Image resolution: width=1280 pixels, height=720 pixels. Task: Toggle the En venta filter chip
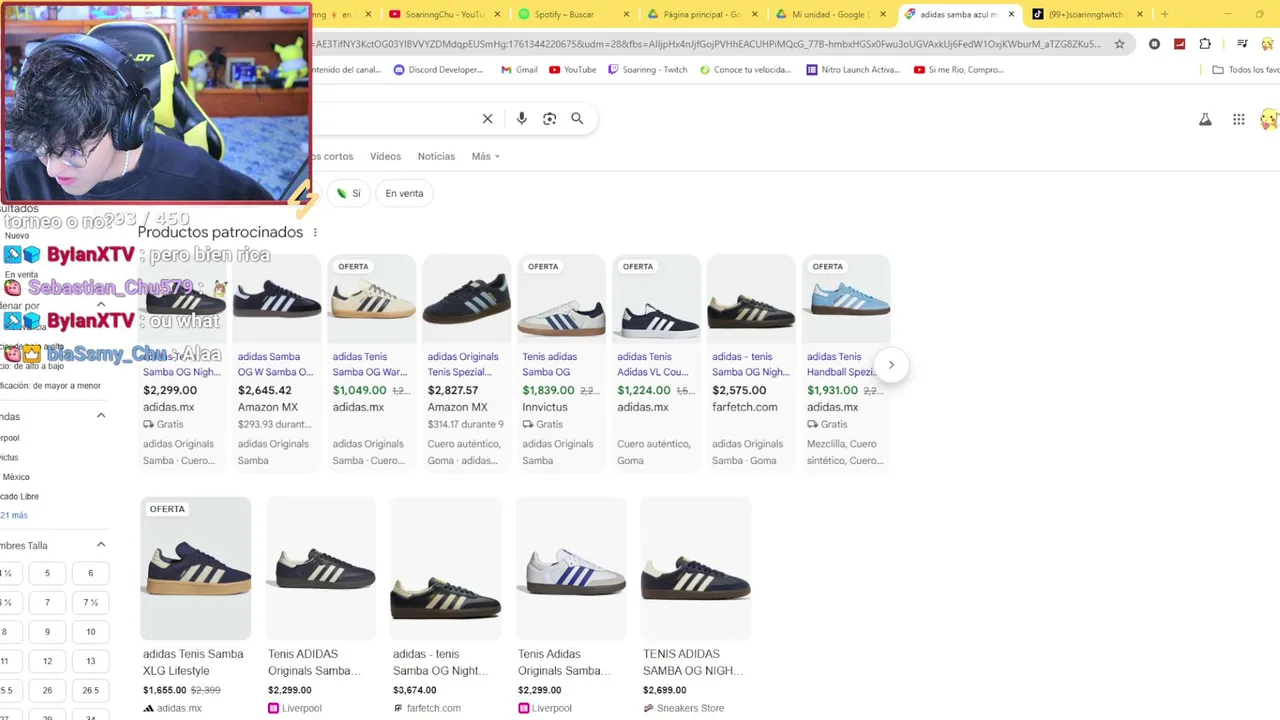tap(404, 193)
